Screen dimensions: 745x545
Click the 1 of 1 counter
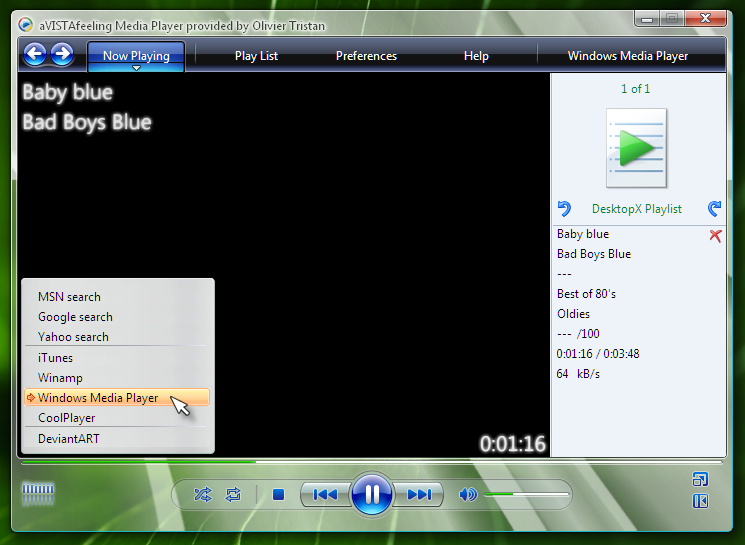pyautogui.click(x=635, y=89)
